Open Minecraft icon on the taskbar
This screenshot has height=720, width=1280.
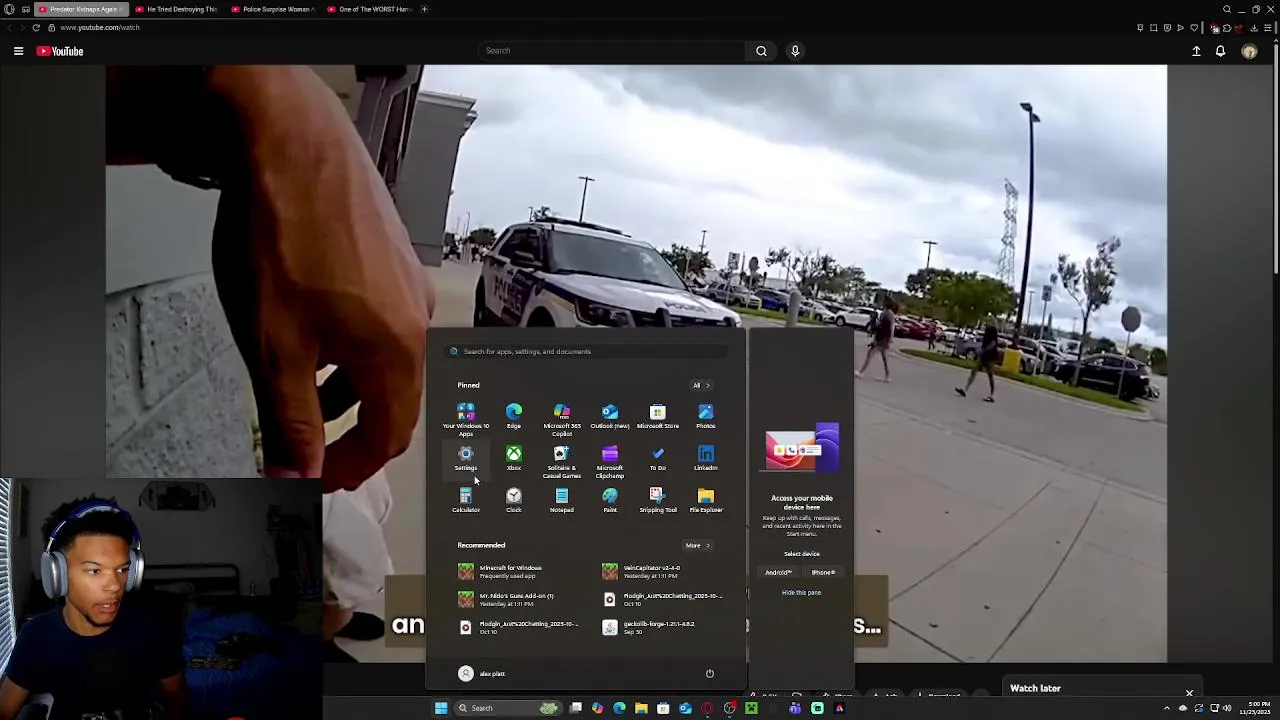(x=751, y=708)
